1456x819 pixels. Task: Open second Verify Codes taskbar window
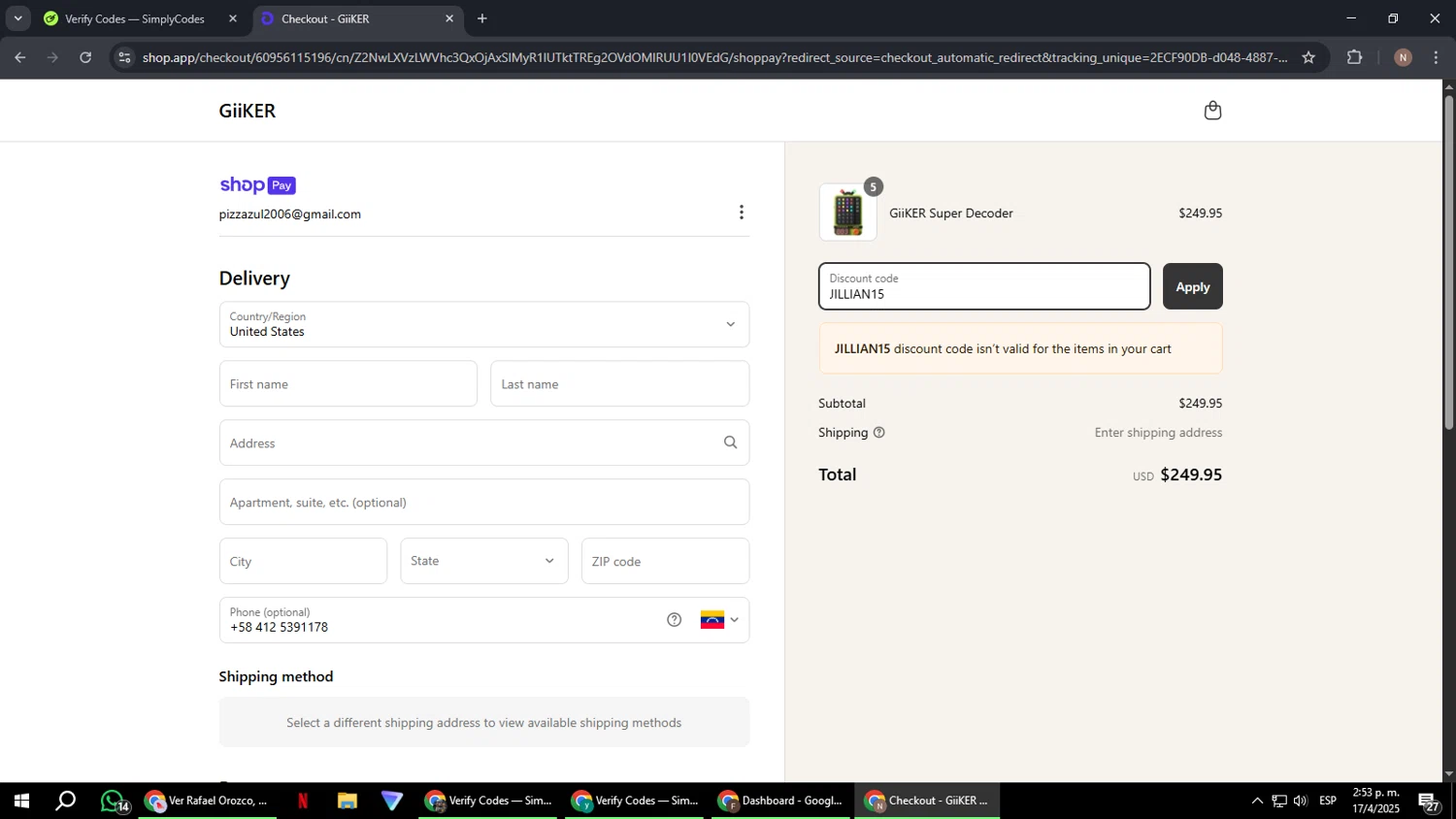pyautogui.click(x=635, y=802)
